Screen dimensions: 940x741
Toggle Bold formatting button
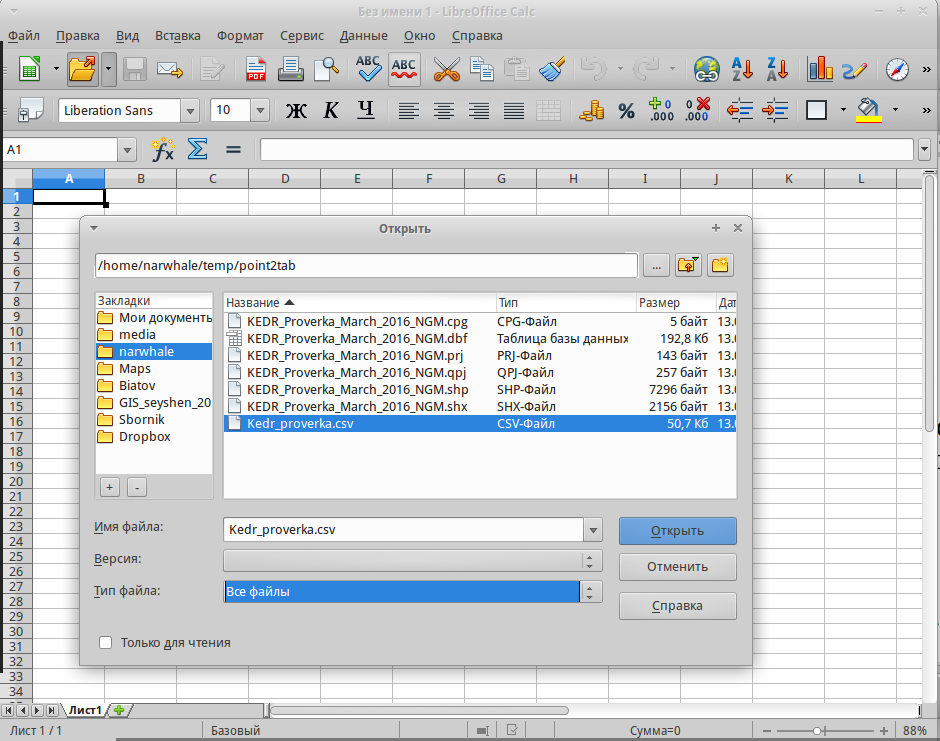296,110
